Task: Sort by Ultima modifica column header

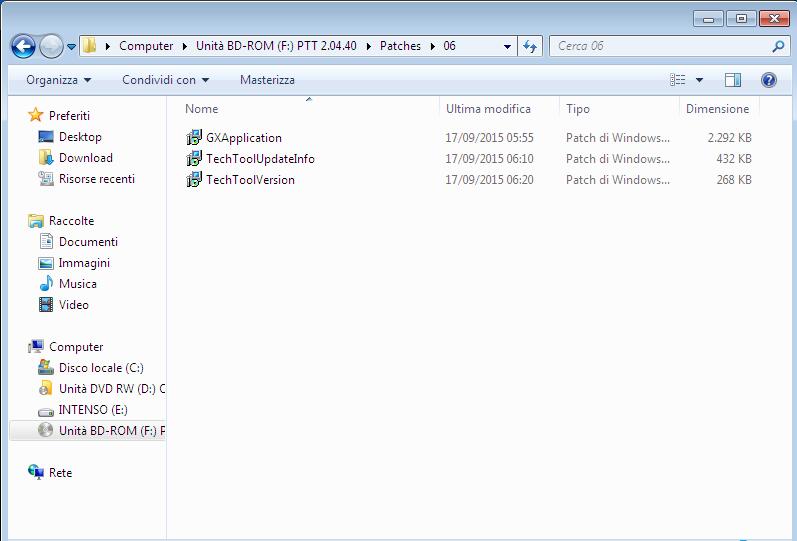Action: coord(488,109)
